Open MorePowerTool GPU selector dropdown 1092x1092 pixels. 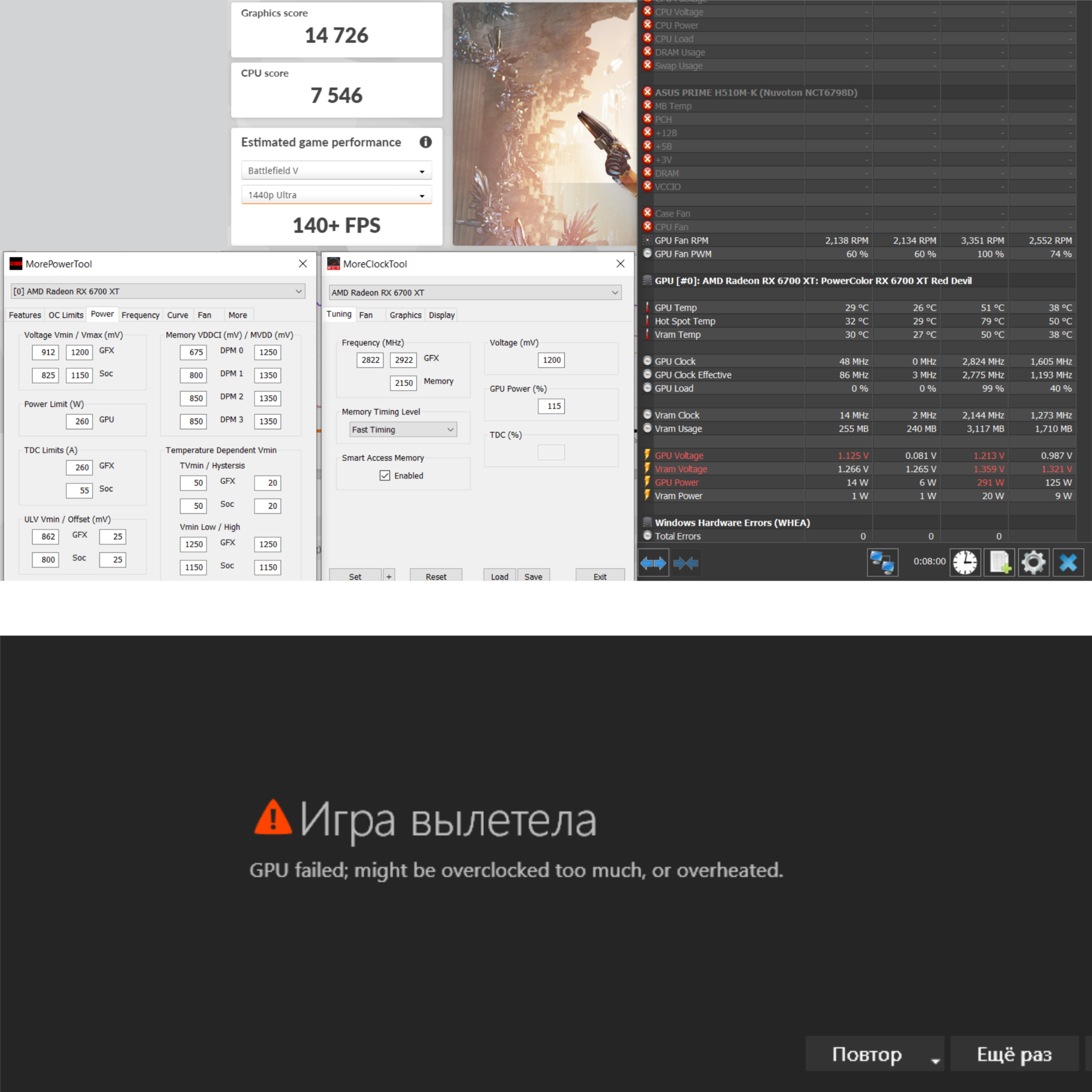click(158, 292)
